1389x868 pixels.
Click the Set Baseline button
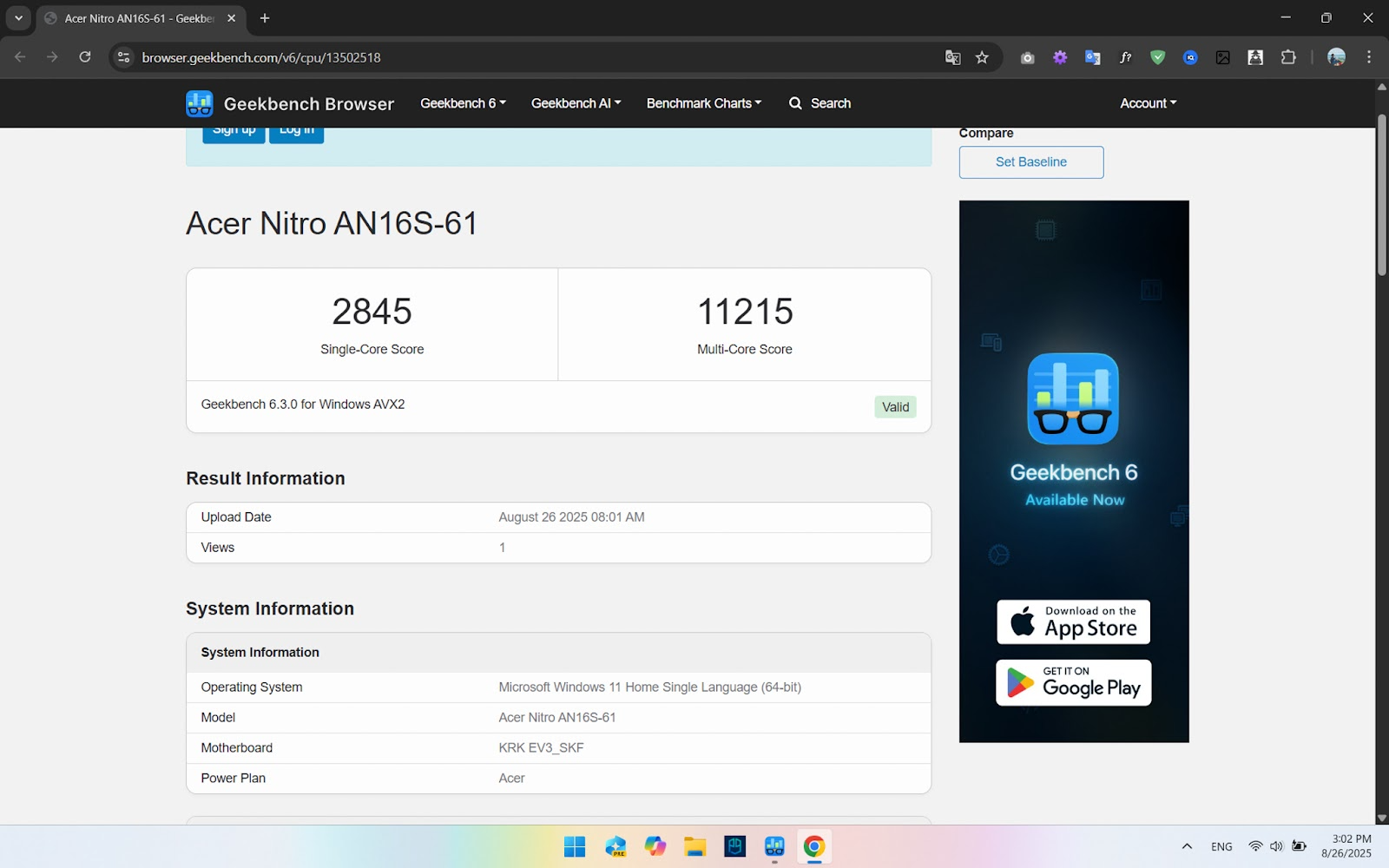pyautogui.click(x=1031, y=162)
